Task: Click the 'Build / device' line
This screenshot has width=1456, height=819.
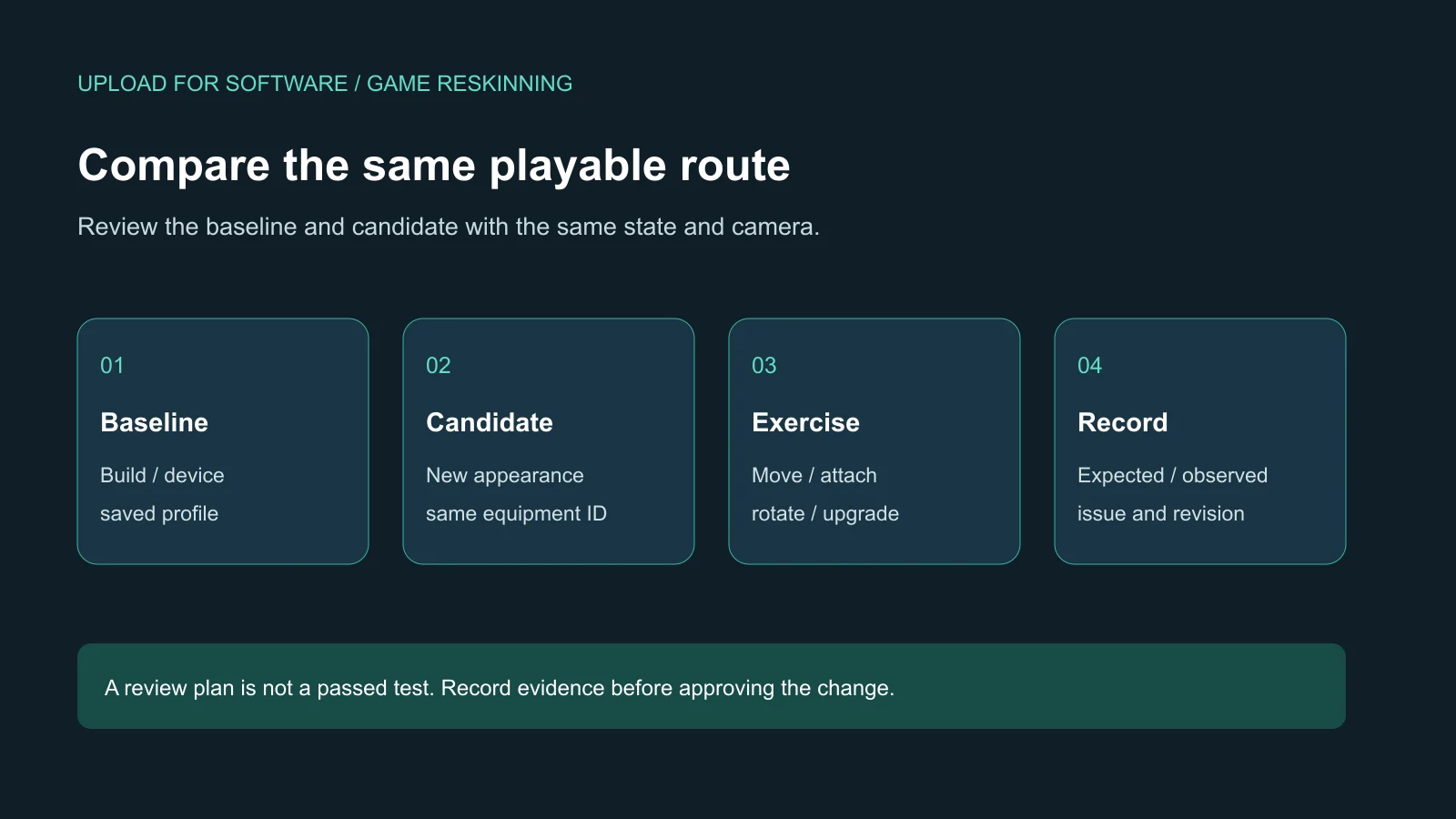Action: [162, 475]
